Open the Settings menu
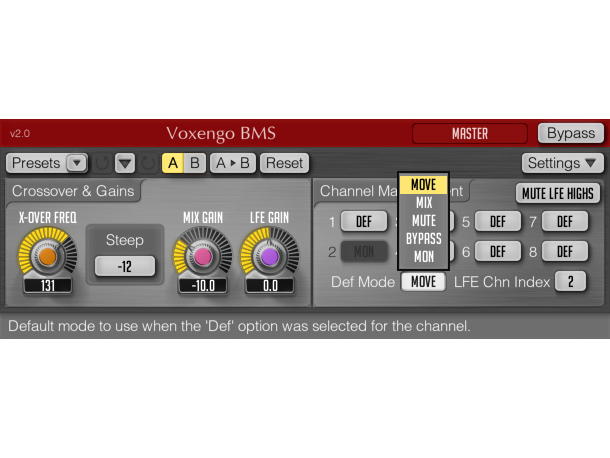 pos(562,163)
